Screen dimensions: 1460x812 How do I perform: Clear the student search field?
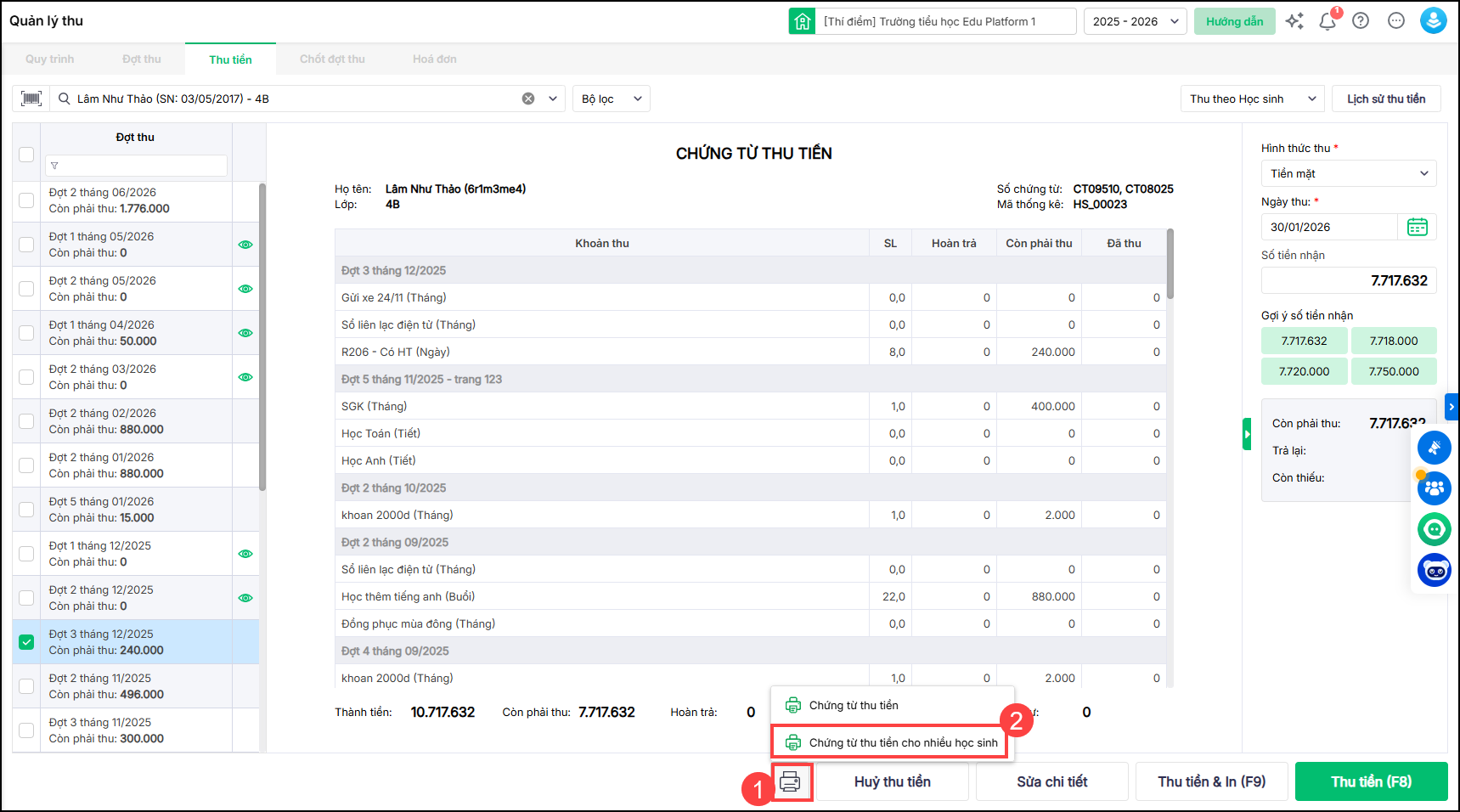pos(528,99)
